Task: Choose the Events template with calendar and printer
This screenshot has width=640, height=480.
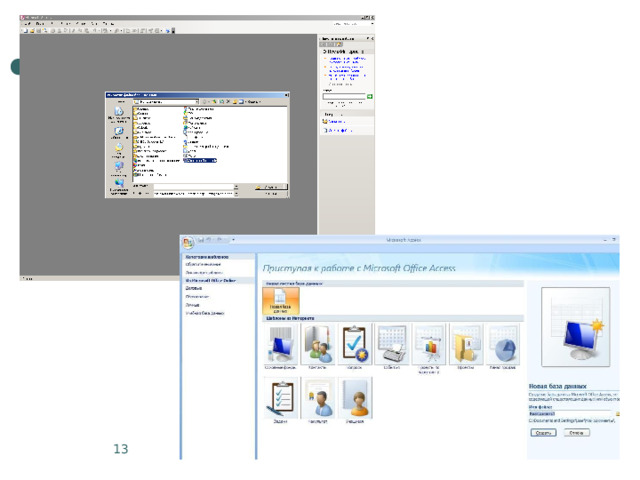Action: (391, 346)
